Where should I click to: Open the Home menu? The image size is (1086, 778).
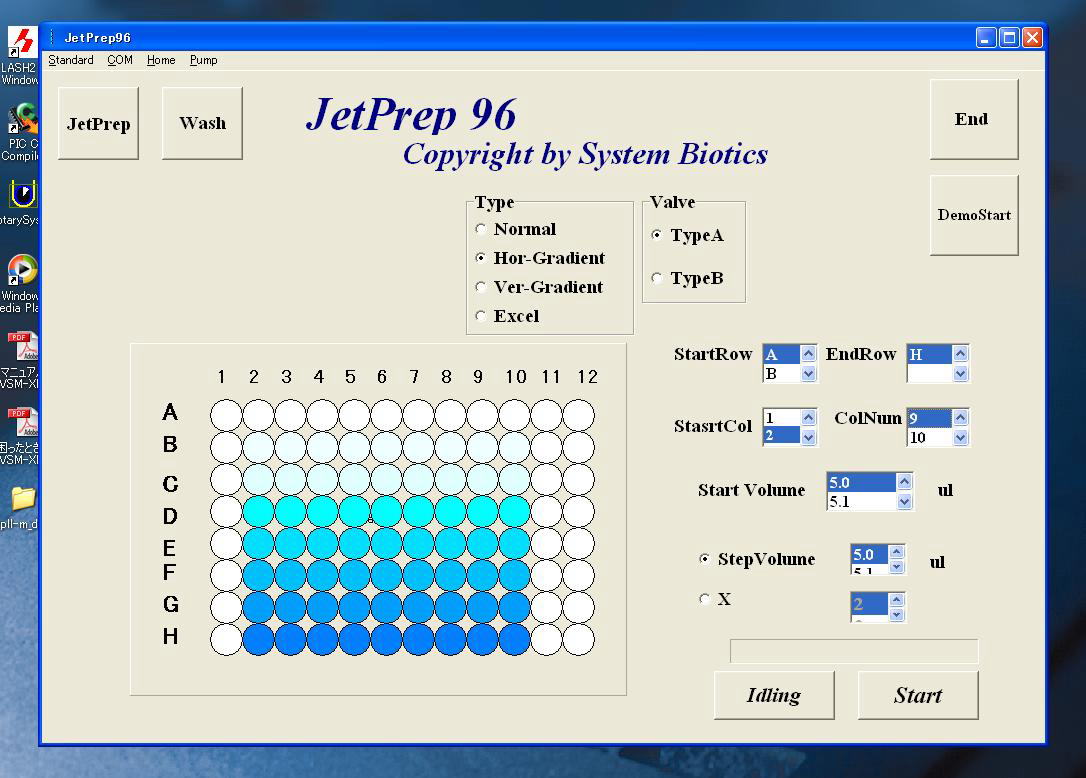(x=161, y=60)
